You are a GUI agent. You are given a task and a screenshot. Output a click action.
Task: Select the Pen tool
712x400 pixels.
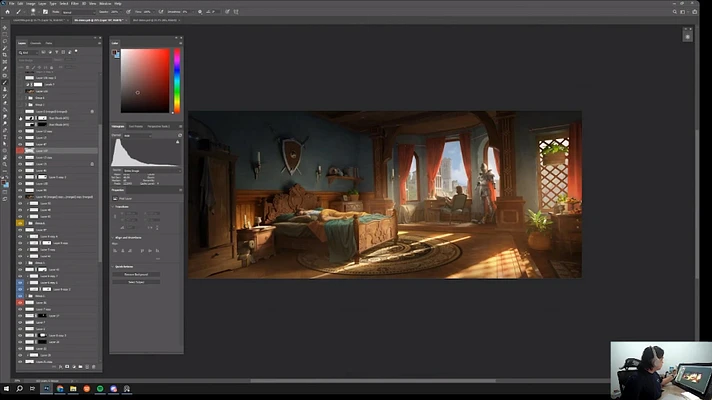click(x=5, y=130)
